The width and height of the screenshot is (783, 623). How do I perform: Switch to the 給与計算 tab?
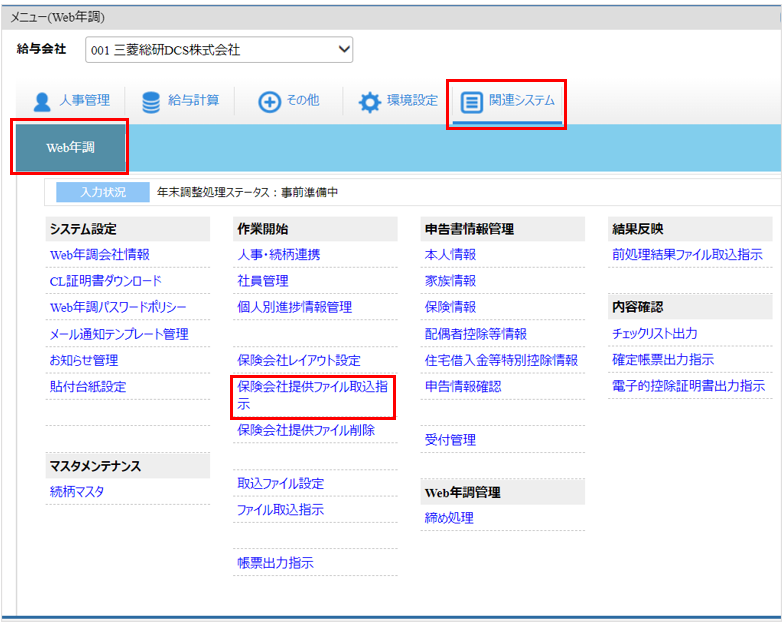pos(180,101)
